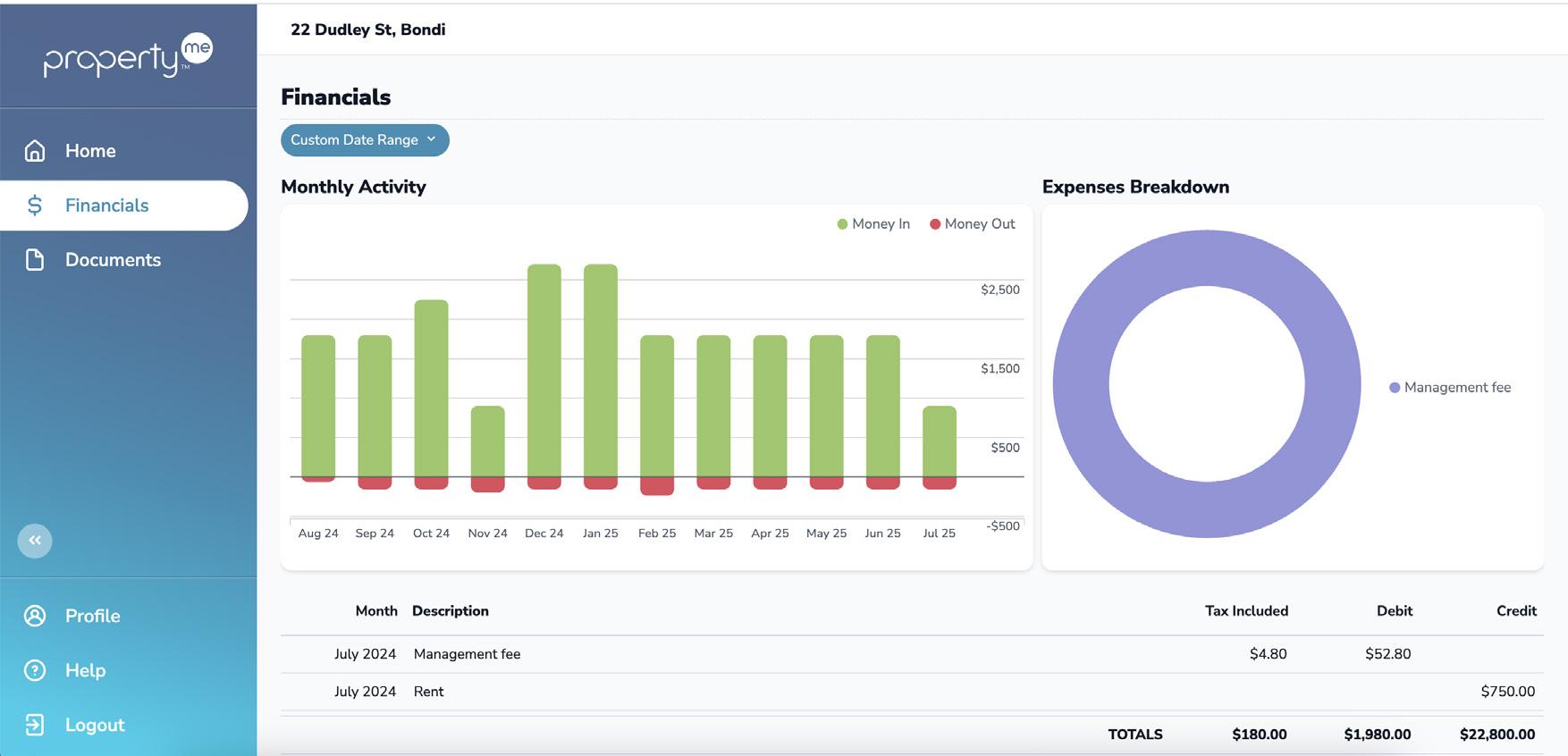Click the Documents file icon
The width and height of the screenshot is (1568, 756).
click(x=35, y=260)
